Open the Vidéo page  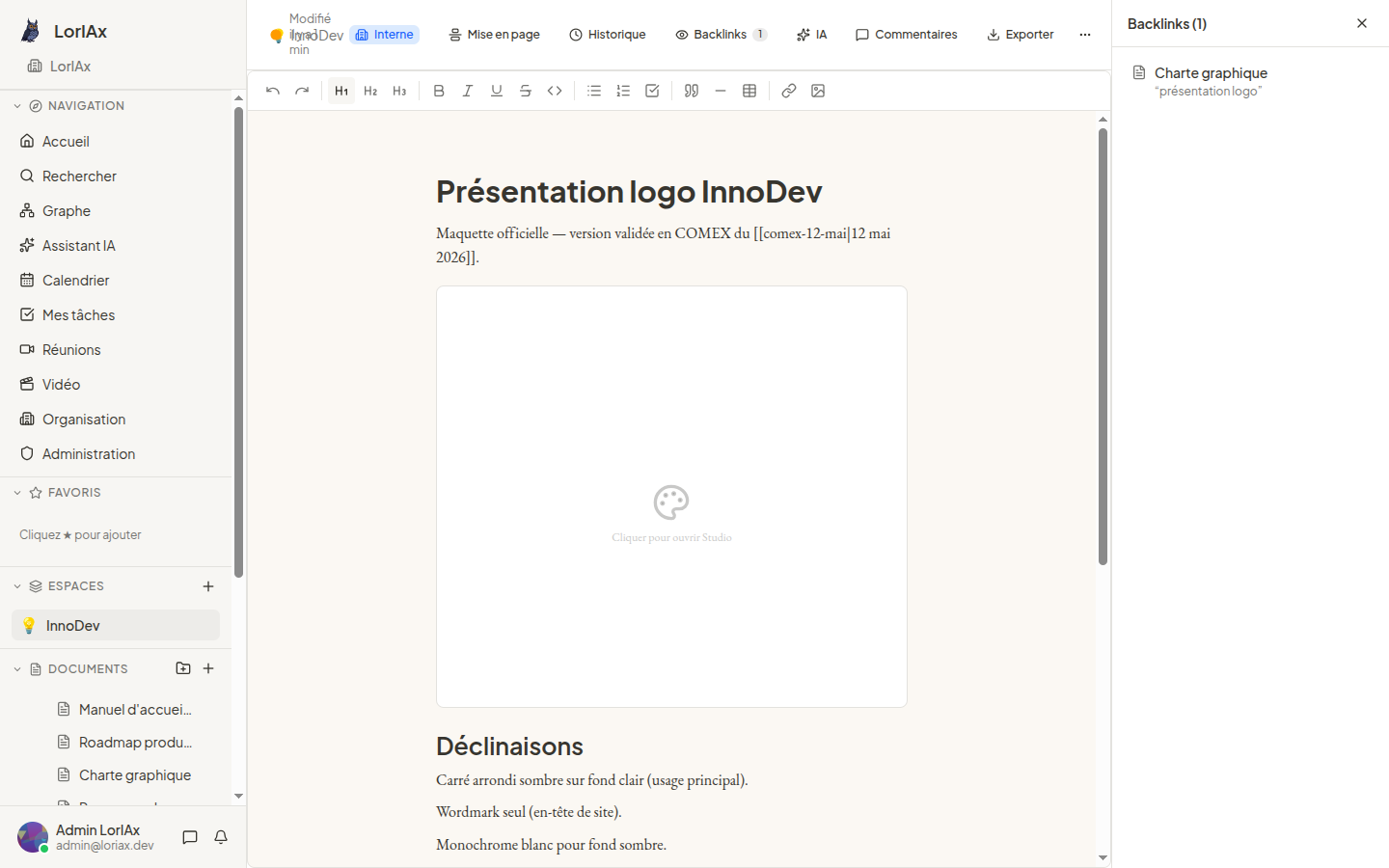click(116, 385)
